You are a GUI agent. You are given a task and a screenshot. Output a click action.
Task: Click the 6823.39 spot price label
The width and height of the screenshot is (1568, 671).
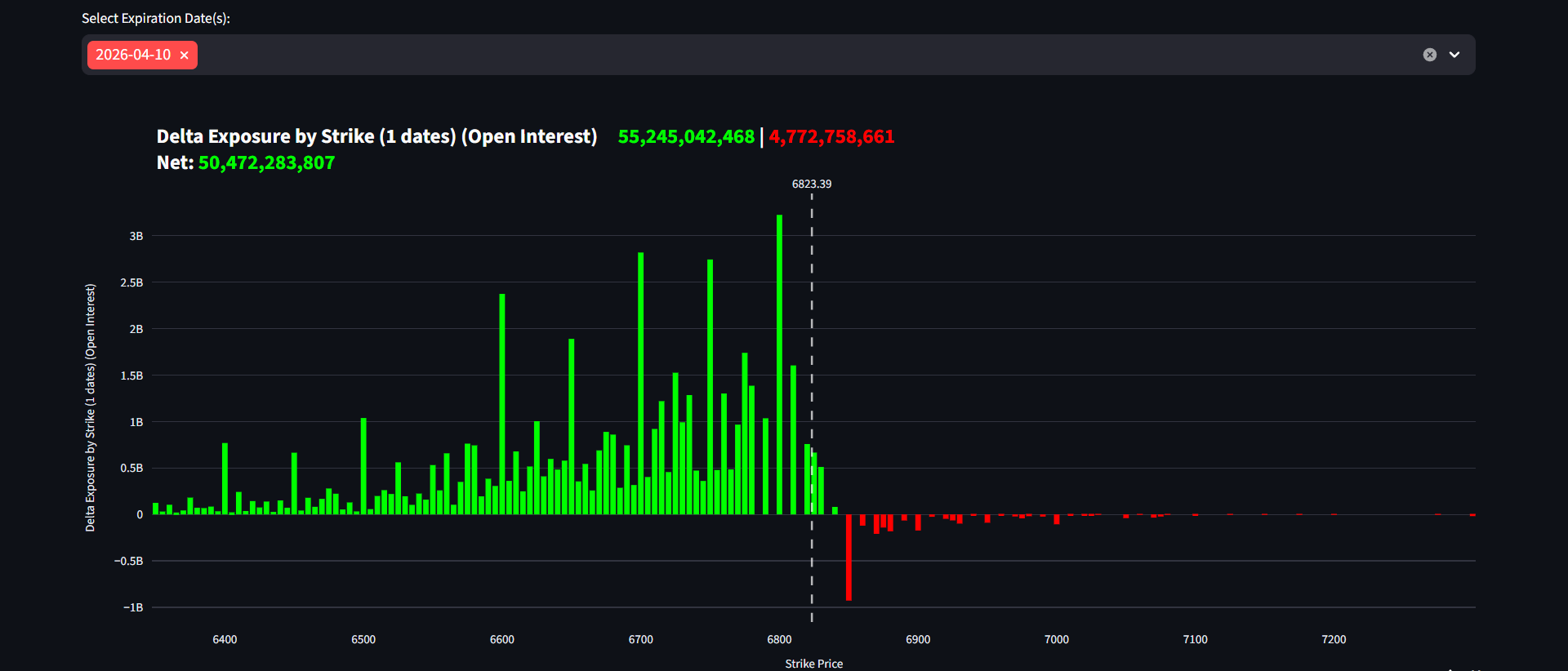(x=811, y=184)
